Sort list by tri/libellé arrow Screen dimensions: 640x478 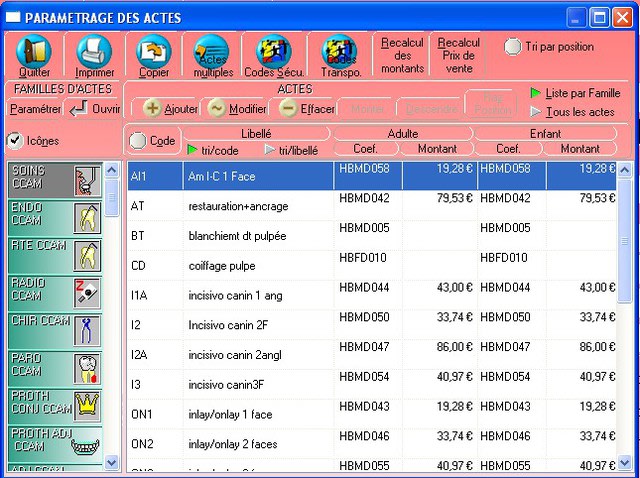coord(270,150)
